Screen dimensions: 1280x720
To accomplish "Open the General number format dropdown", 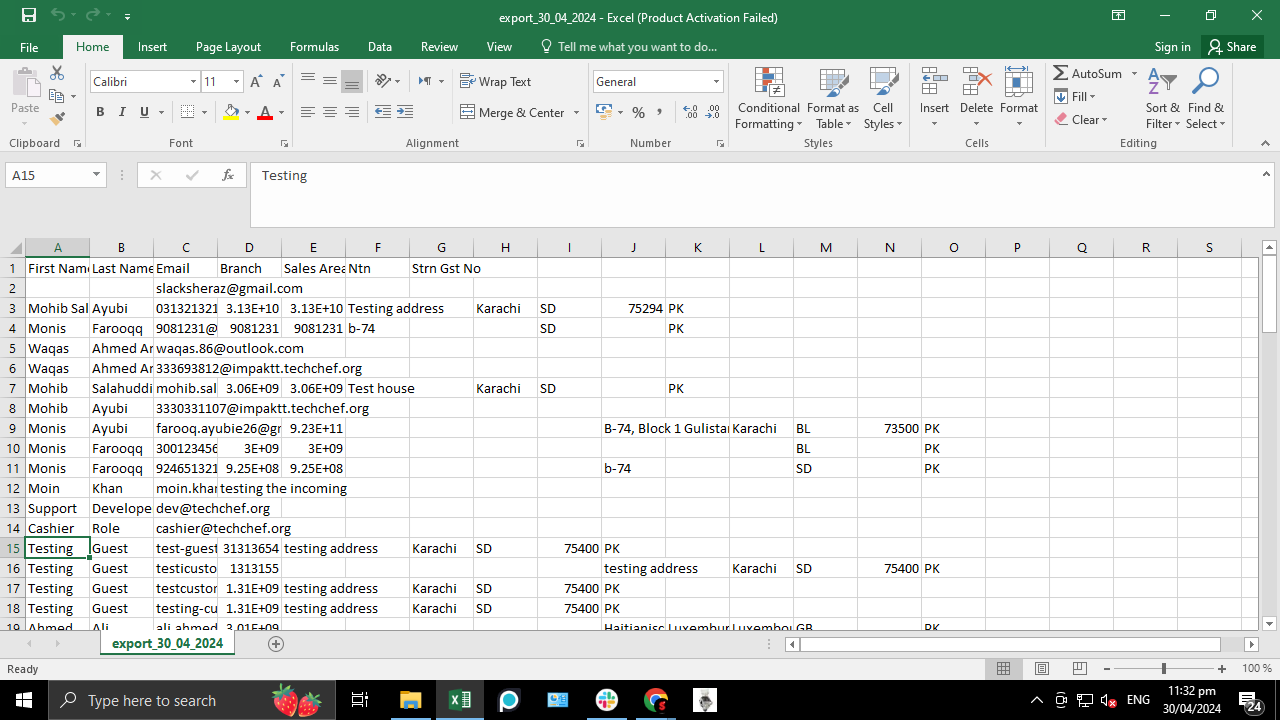I will (716, 82).
